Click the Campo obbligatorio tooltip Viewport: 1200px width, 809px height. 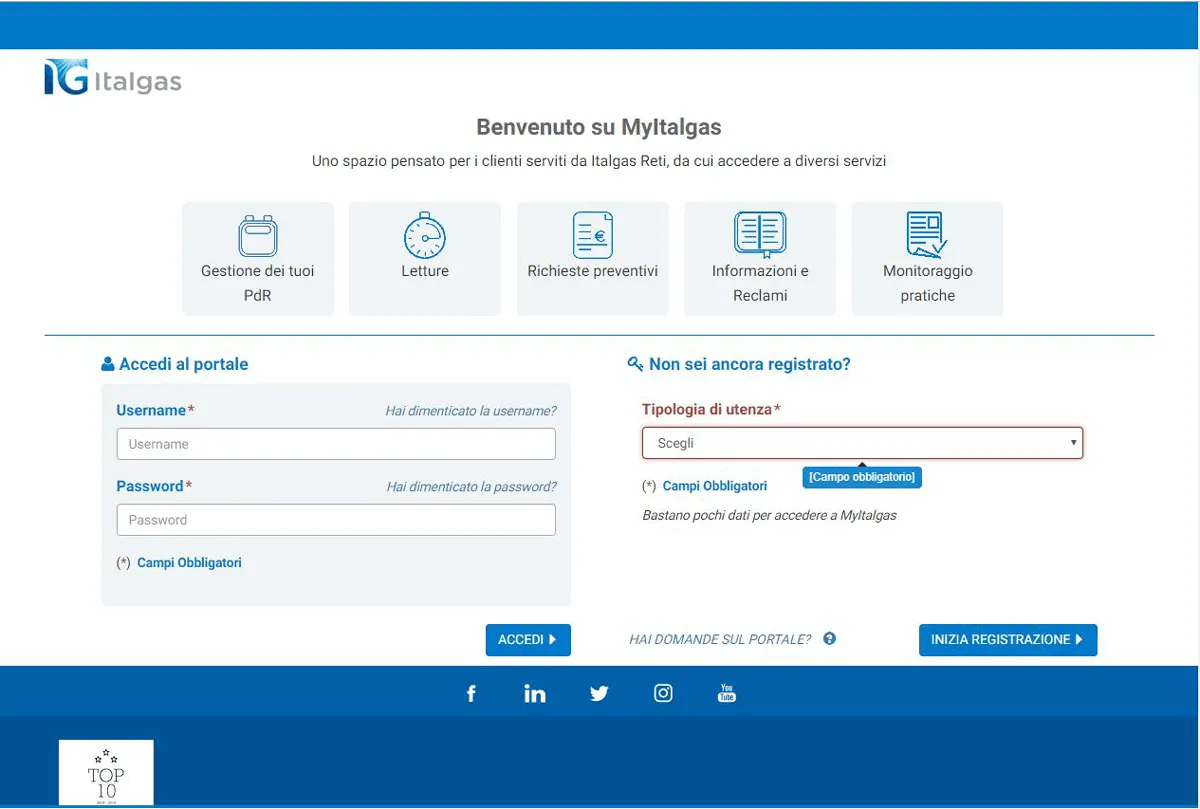862,477
